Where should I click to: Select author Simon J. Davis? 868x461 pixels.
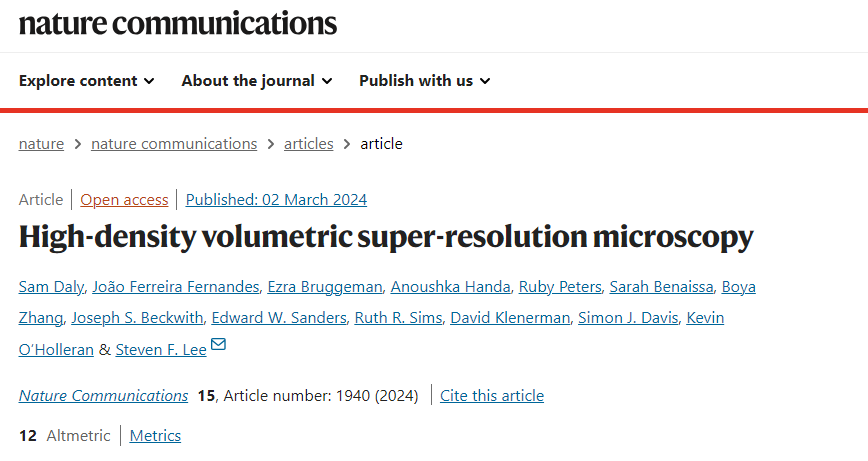[628, 318]
